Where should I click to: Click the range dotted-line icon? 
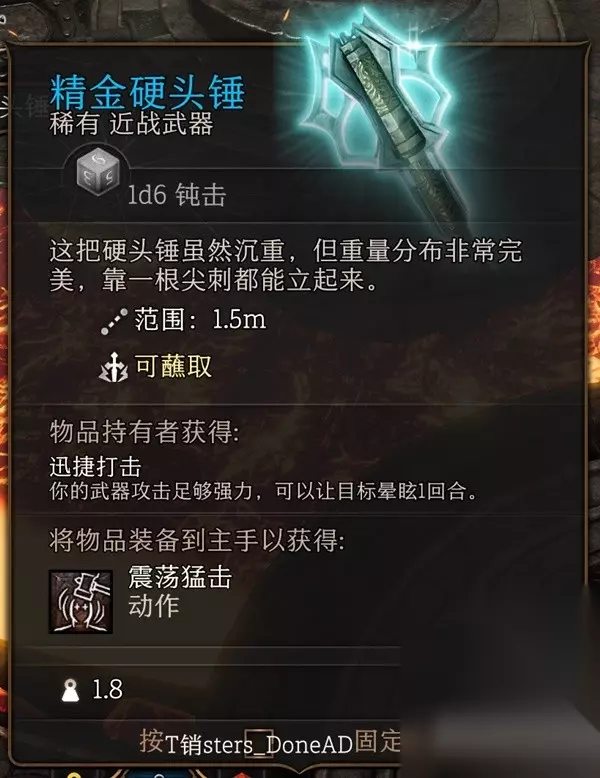[x=114, y=322]
